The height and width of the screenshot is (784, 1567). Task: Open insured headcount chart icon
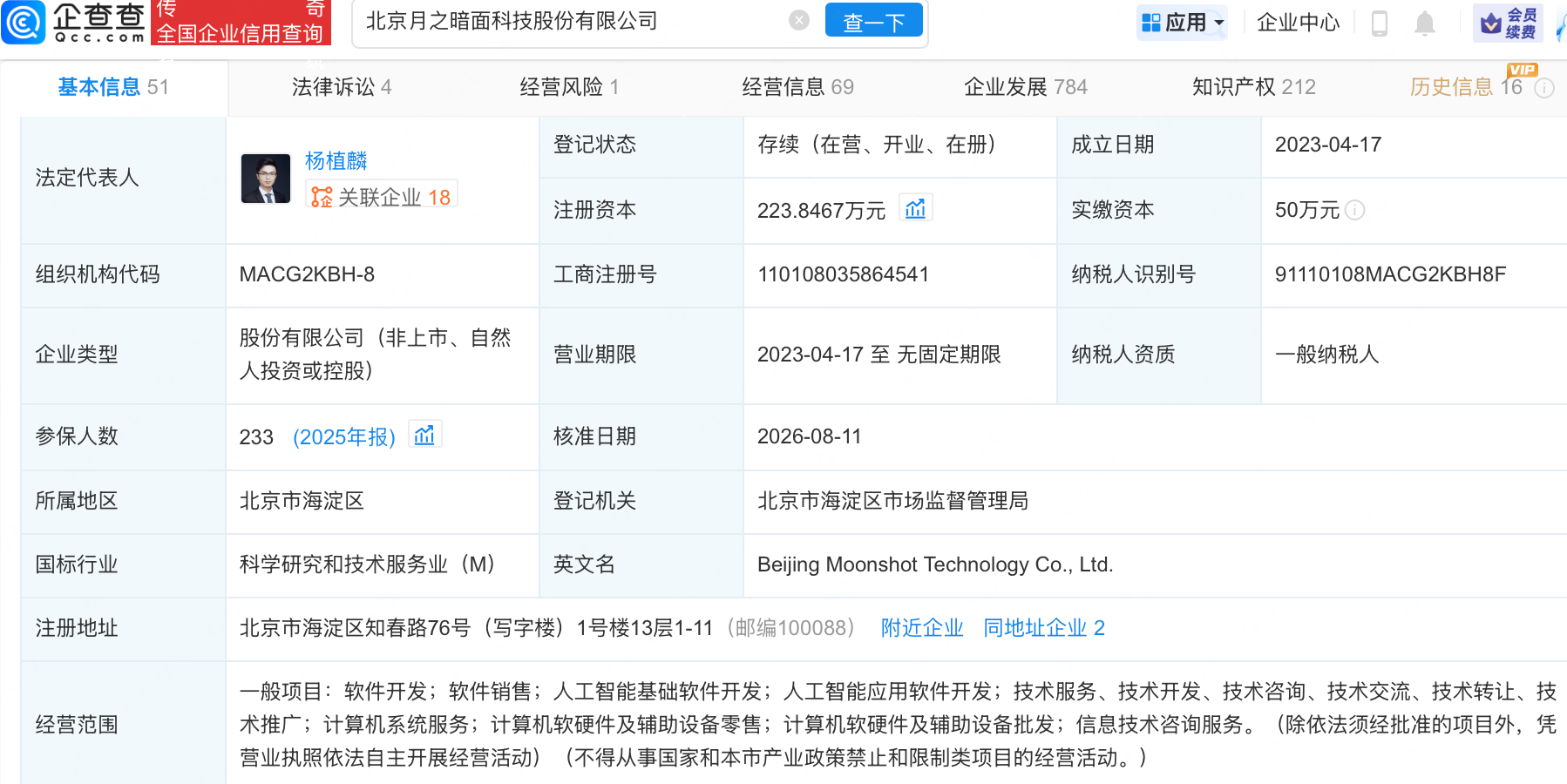click(x=424, y=435)
